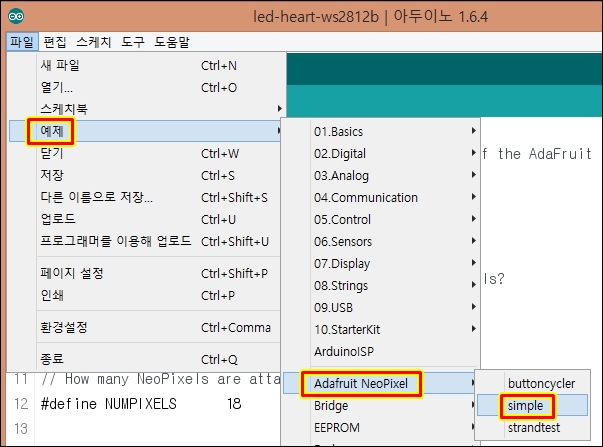Expand 08.Strings examples submenu
The height and width of the screenshot is (447, 603).
pos(381,285)
